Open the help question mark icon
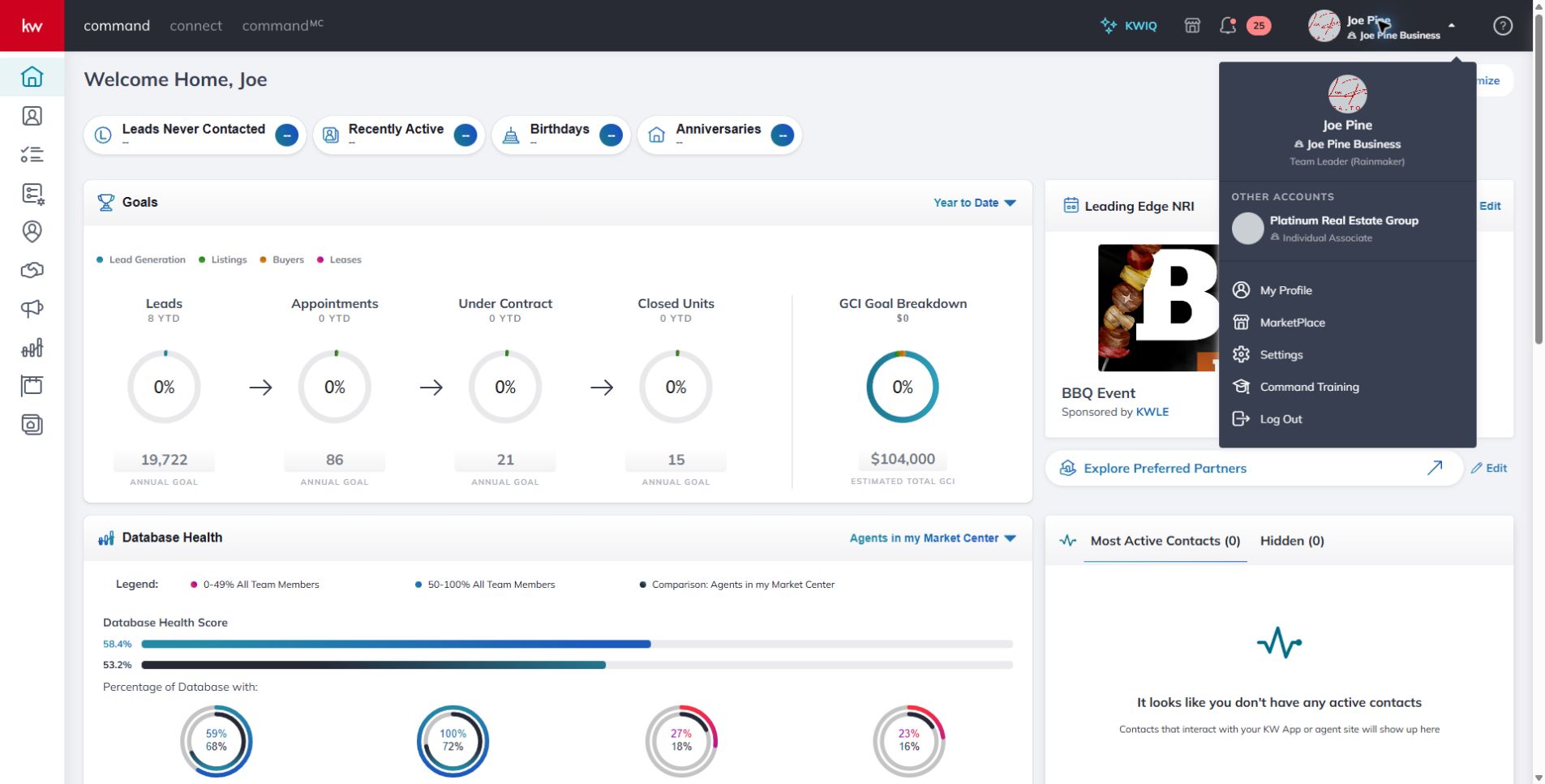The width and height of the screenshot is (1545, 784). pyautogui.click(x=1502, y=25)
